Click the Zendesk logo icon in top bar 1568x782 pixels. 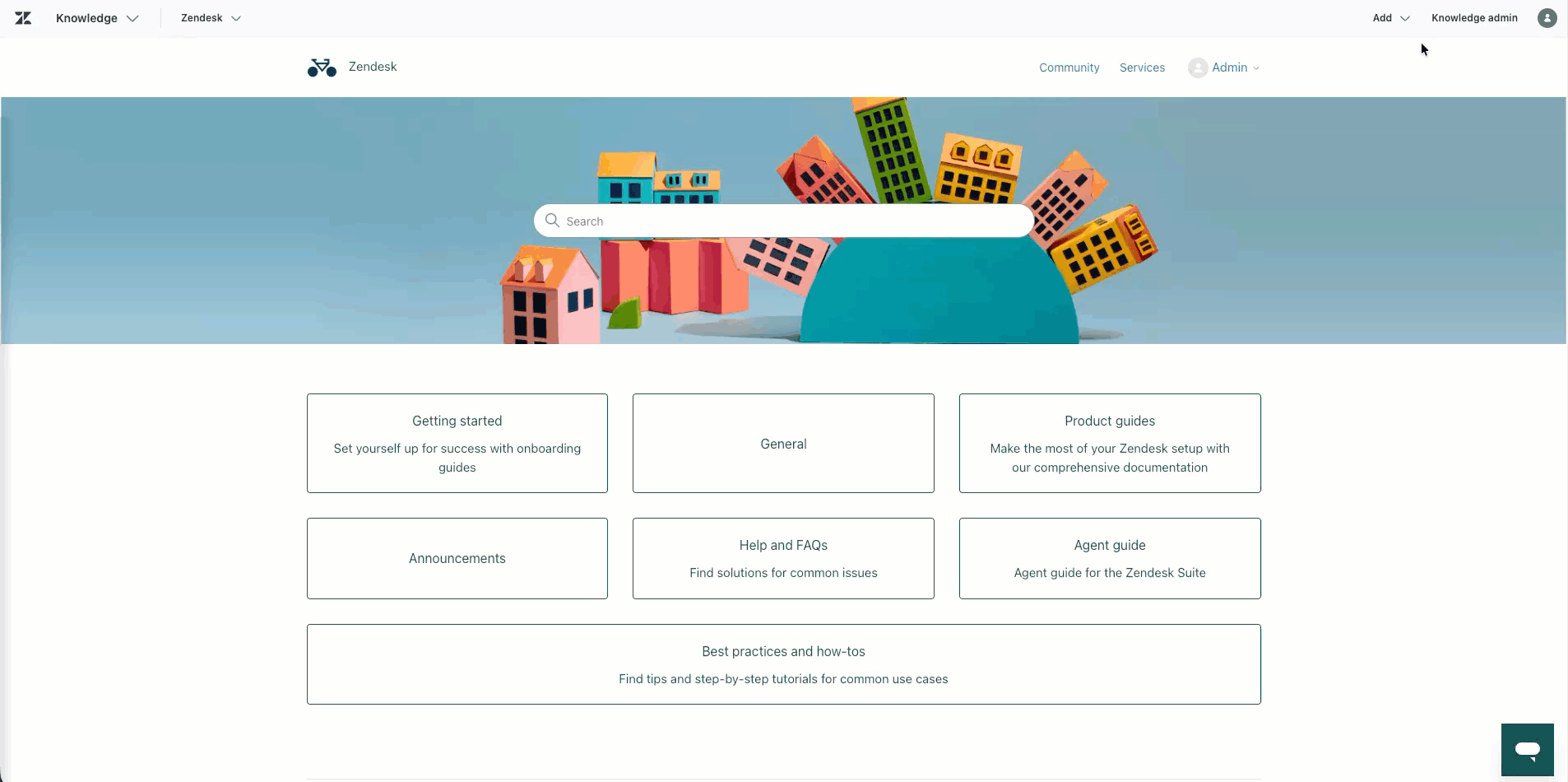click(23, 18)
